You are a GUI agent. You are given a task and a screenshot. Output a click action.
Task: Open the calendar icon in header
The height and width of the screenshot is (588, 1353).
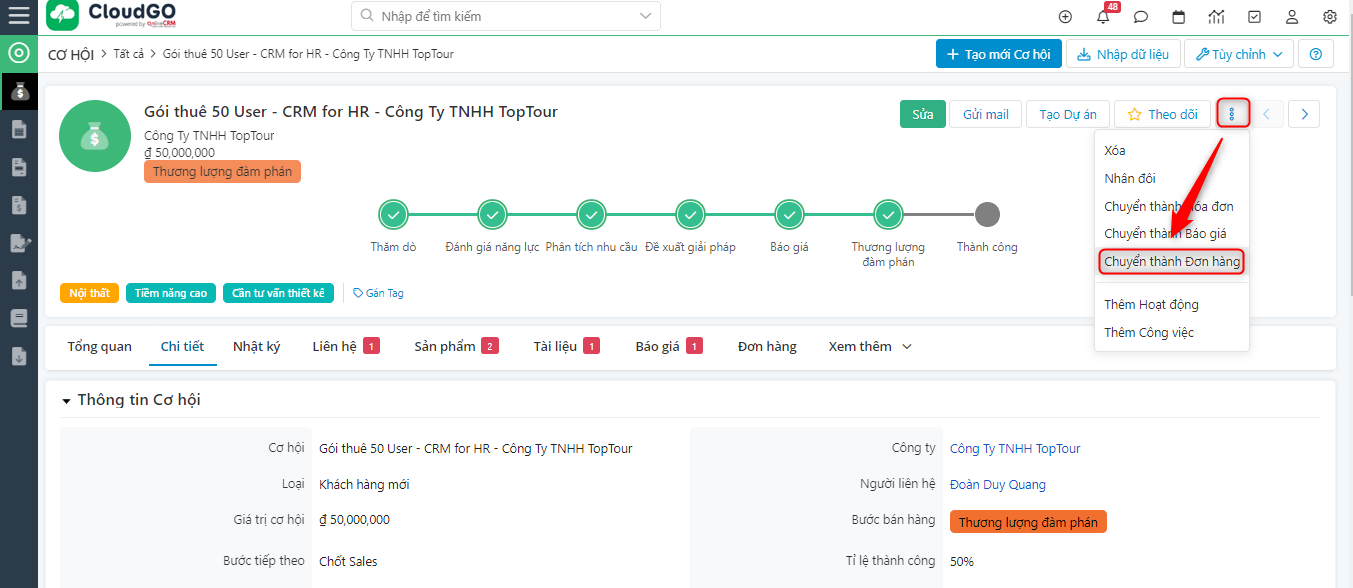[x=1179, y=17]
